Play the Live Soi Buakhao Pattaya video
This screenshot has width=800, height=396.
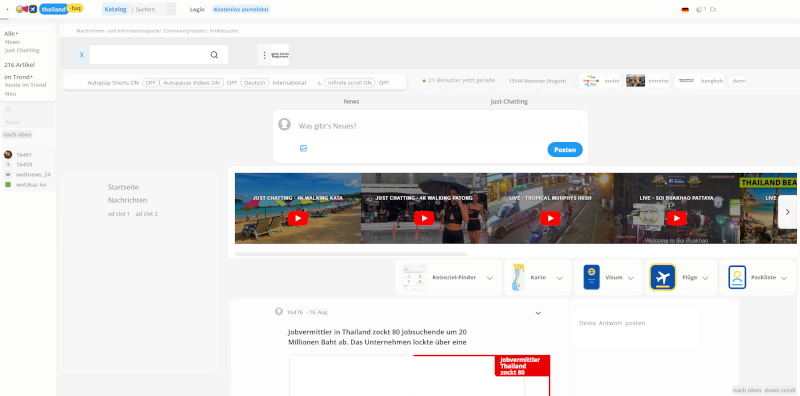[677, 218]
